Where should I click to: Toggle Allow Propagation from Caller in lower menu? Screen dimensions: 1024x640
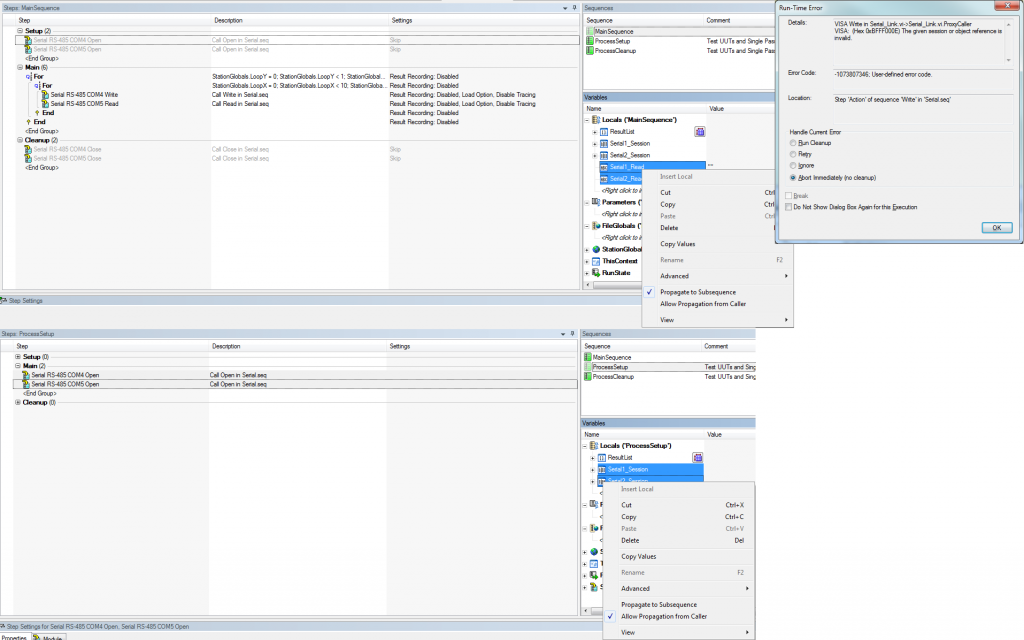point(663,616)
